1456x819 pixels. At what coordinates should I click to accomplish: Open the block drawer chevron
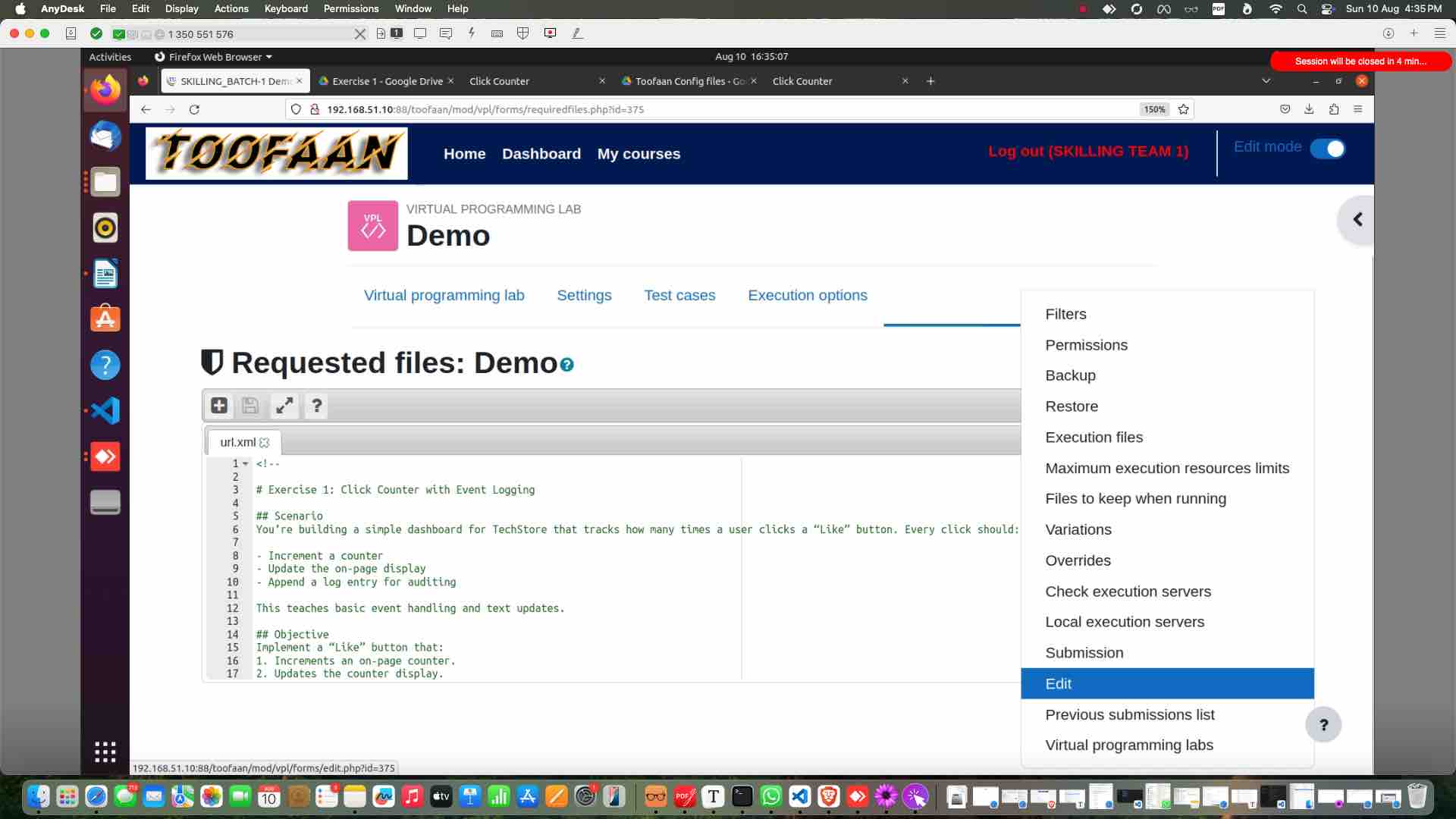tap(1357, 220)
